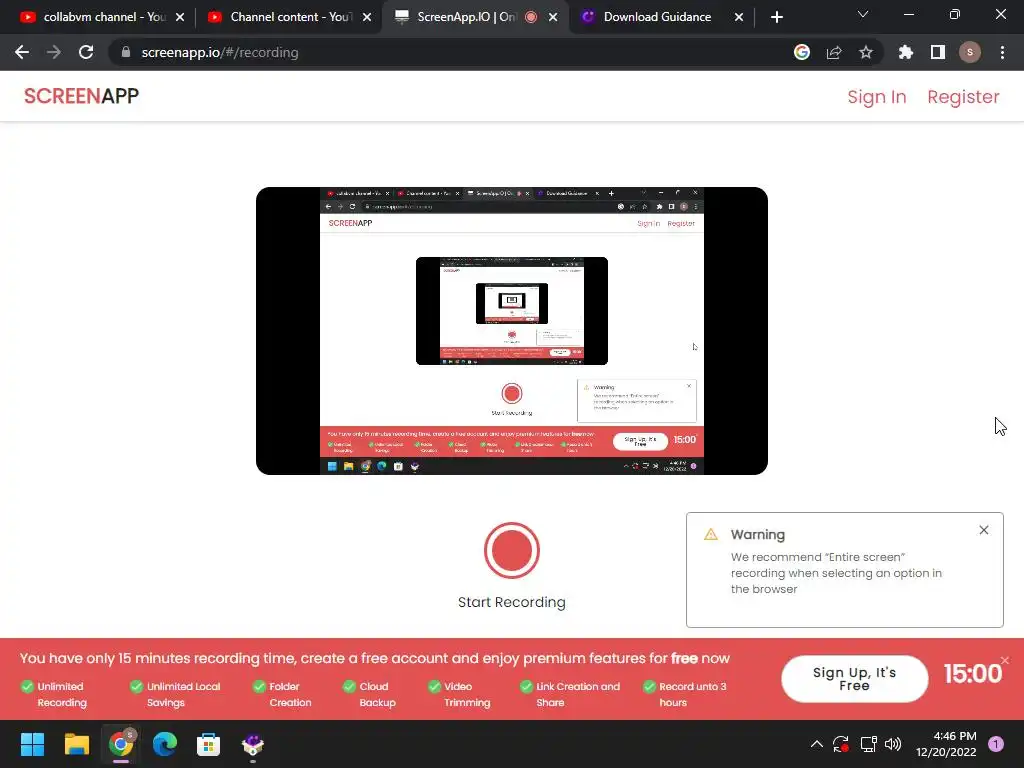Click the Link Creation and Share checkmark

pos(569,694)
